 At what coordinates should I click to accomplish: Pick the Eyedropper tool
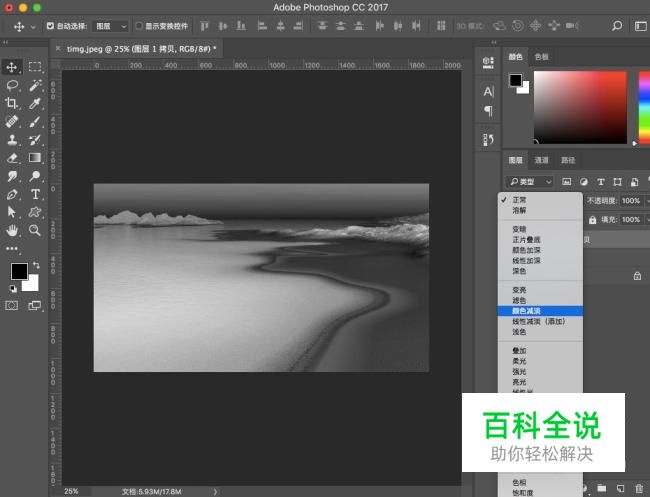tap(35, 103)
